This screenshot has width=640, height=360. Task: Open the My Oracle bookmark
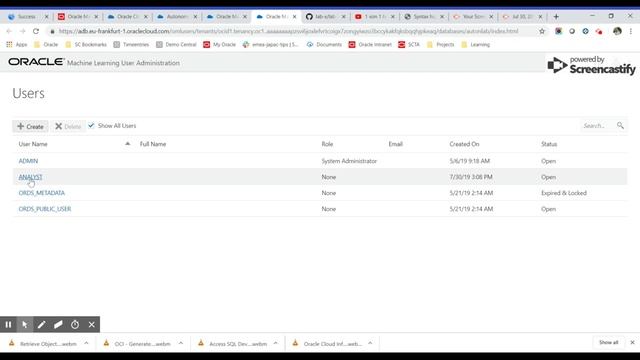[220, 44]
